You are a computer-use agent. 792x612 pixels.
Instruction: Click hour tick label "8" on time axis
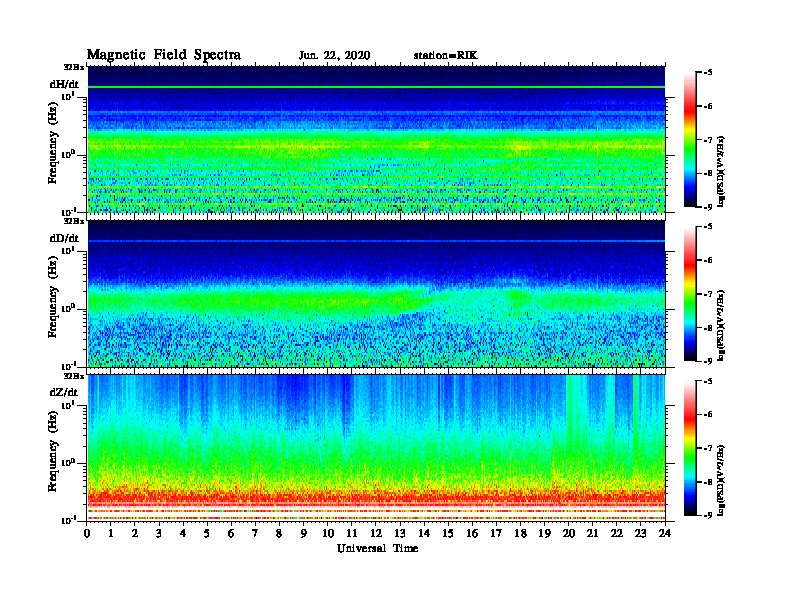pyautogui.click(x=279, y=533)
